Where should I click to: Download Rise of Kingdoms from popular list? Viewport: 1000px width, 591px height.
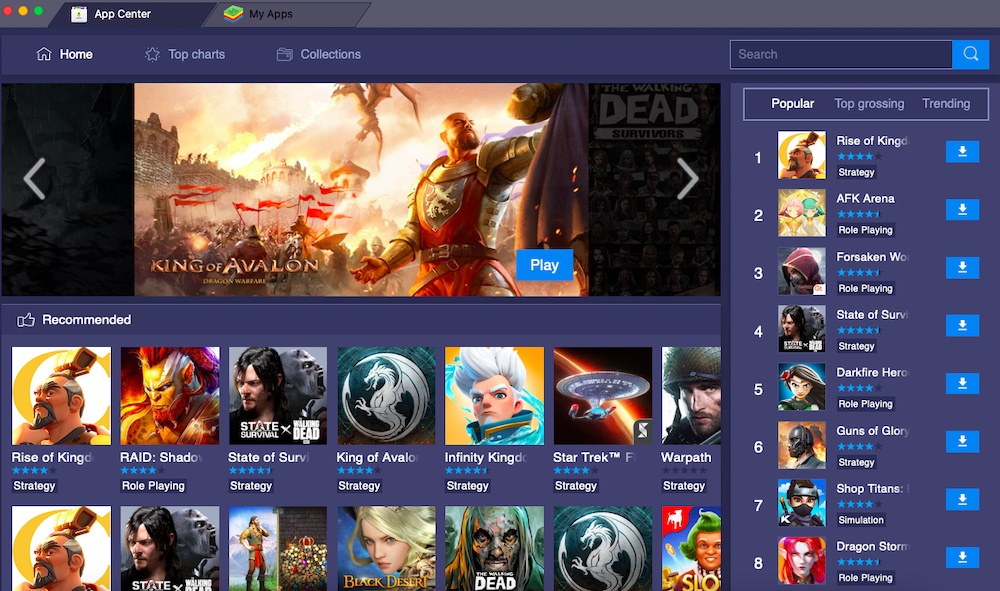tap(962, 152)
